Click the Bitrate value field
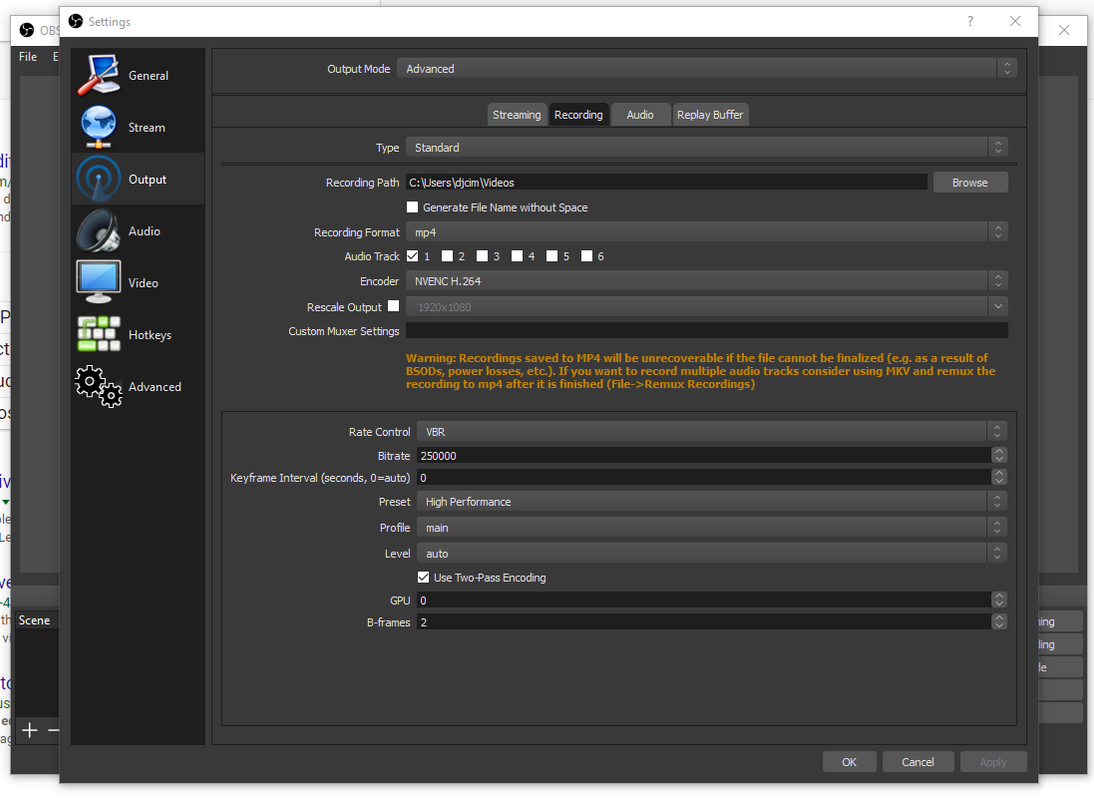 pyautogui.click(x=703, y=455)
